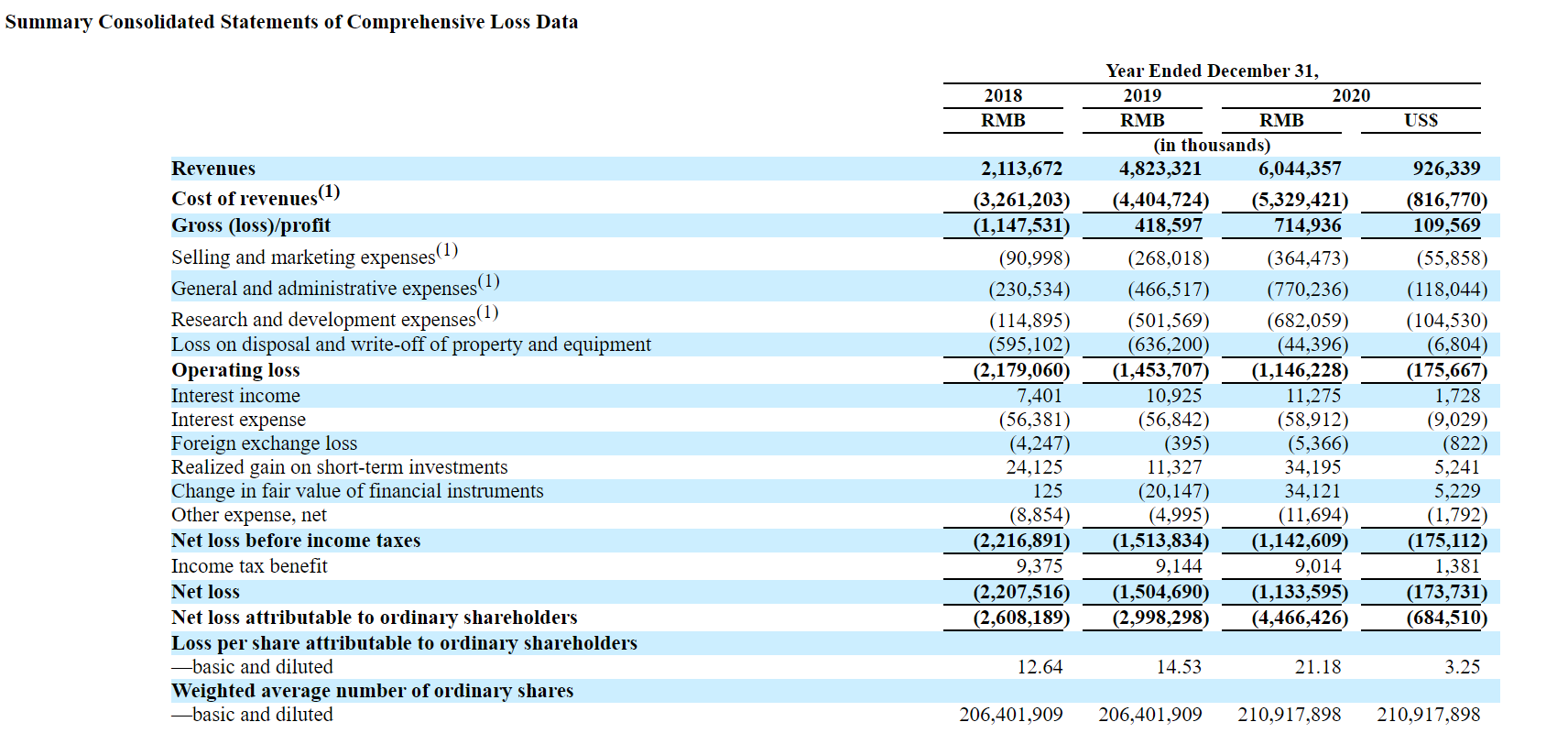This screenshot has height=733, width=1568.
Task: Select the cost value (5,329,421)
Action: click(x=1300, y=200)
